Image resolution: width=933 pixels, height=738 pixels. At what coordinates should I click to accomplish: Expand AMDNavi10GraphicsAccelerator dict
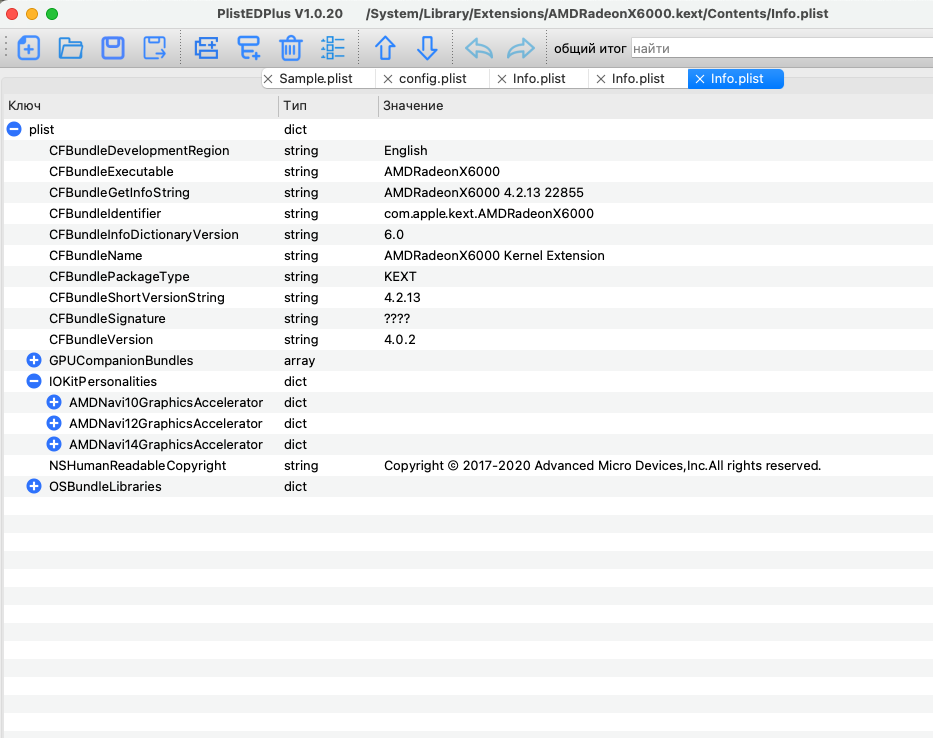(54, 402)
